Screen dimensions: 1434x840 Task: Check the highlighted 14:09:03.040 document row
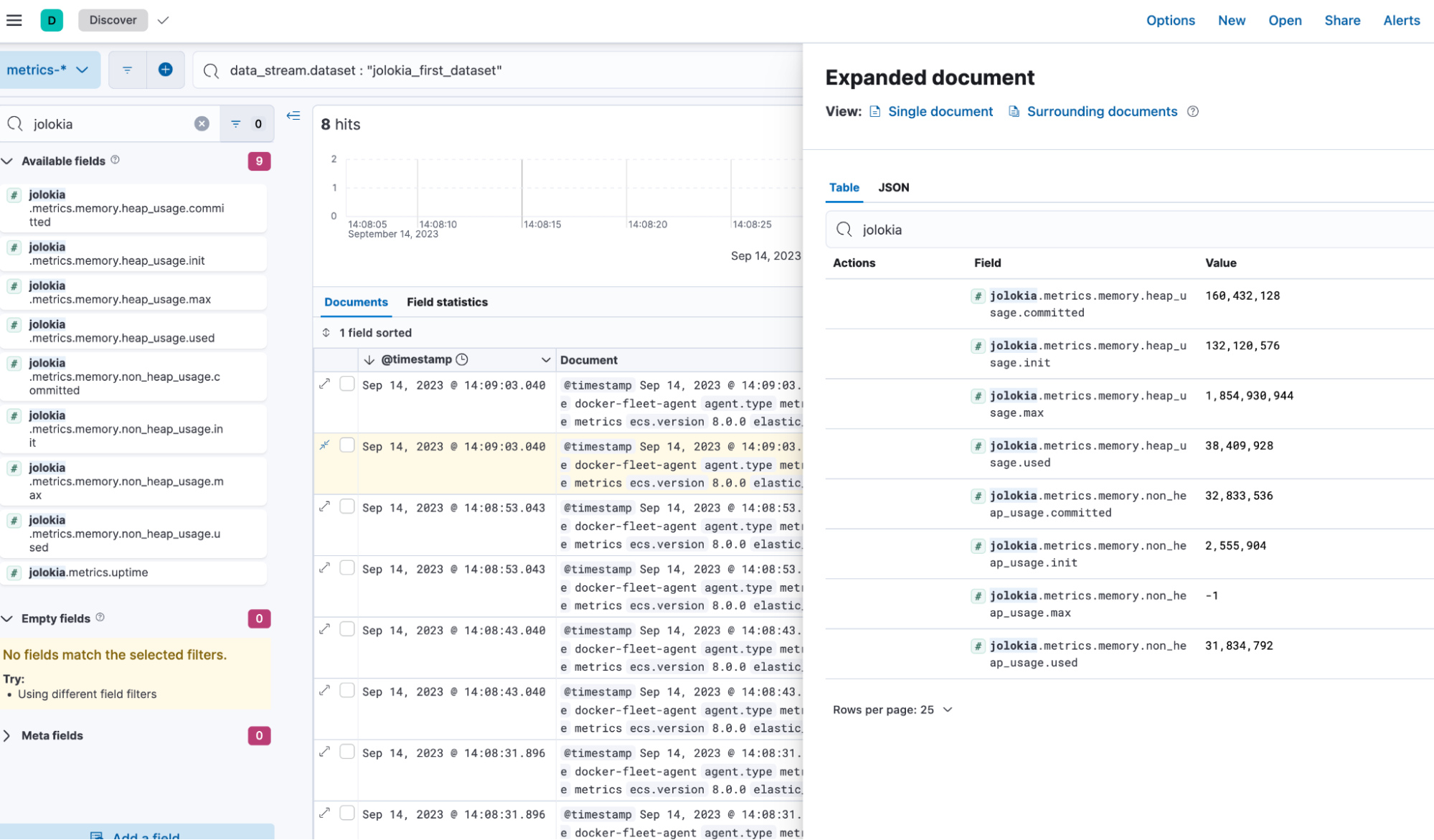point(347,445)
